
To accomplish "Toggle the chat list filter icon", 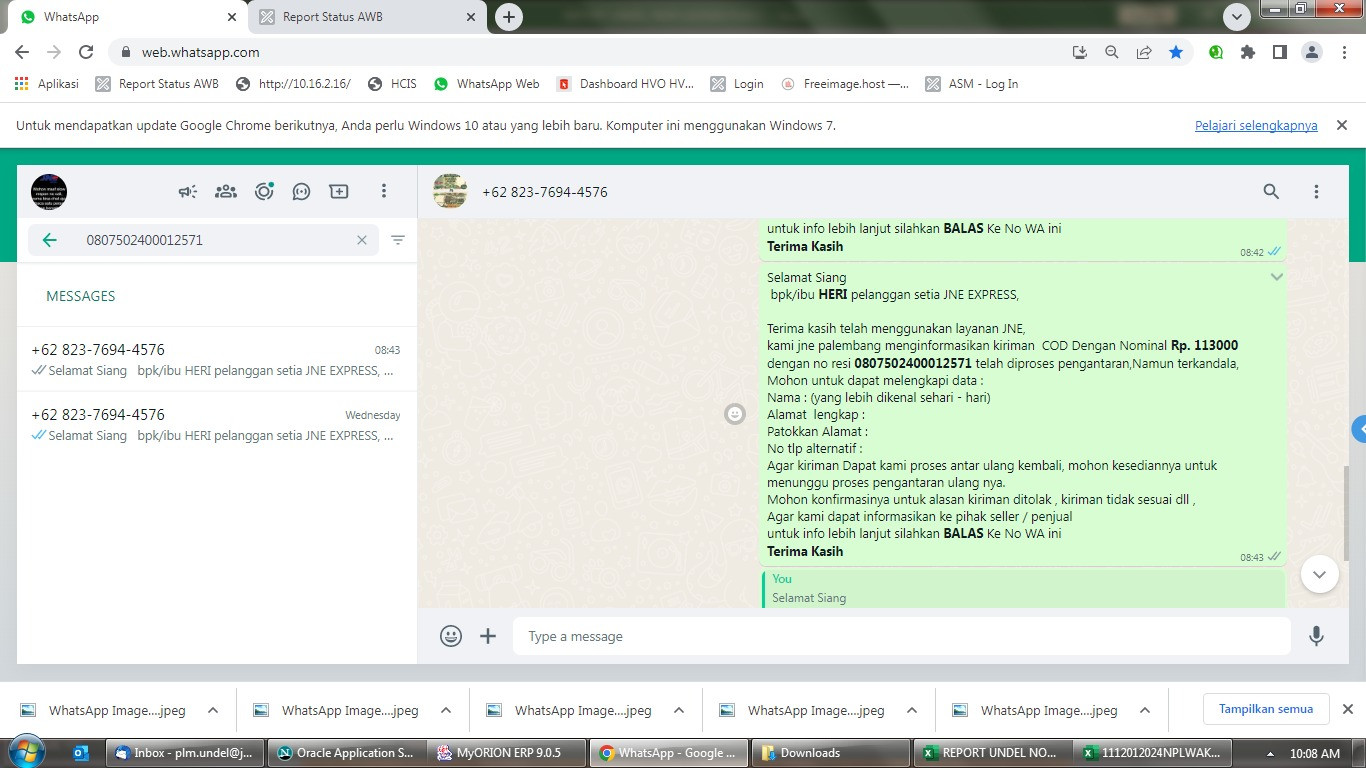I will tap(398, 240).
